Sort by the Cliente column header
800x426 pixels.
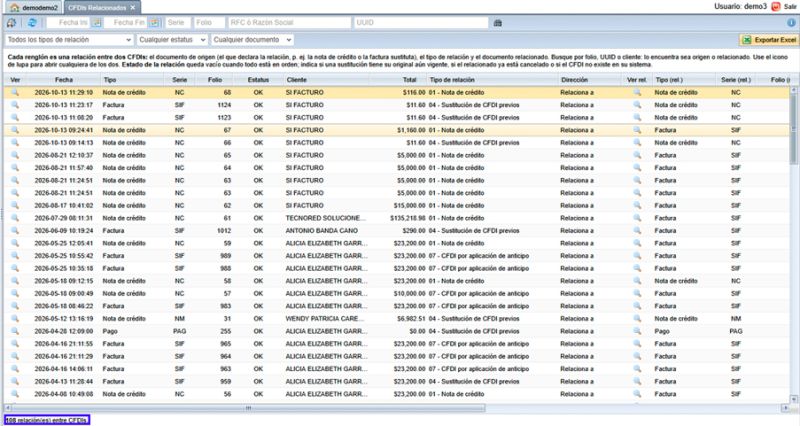327,80
